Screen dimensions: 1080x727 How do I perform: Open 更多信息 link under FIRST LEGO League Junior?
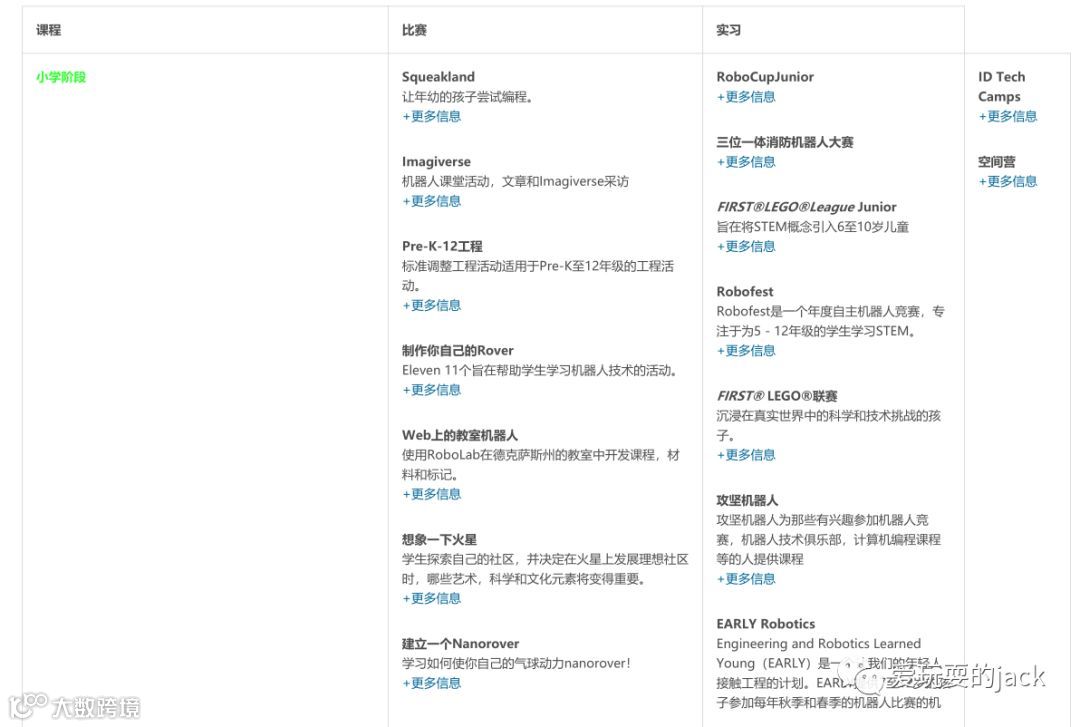746,247
